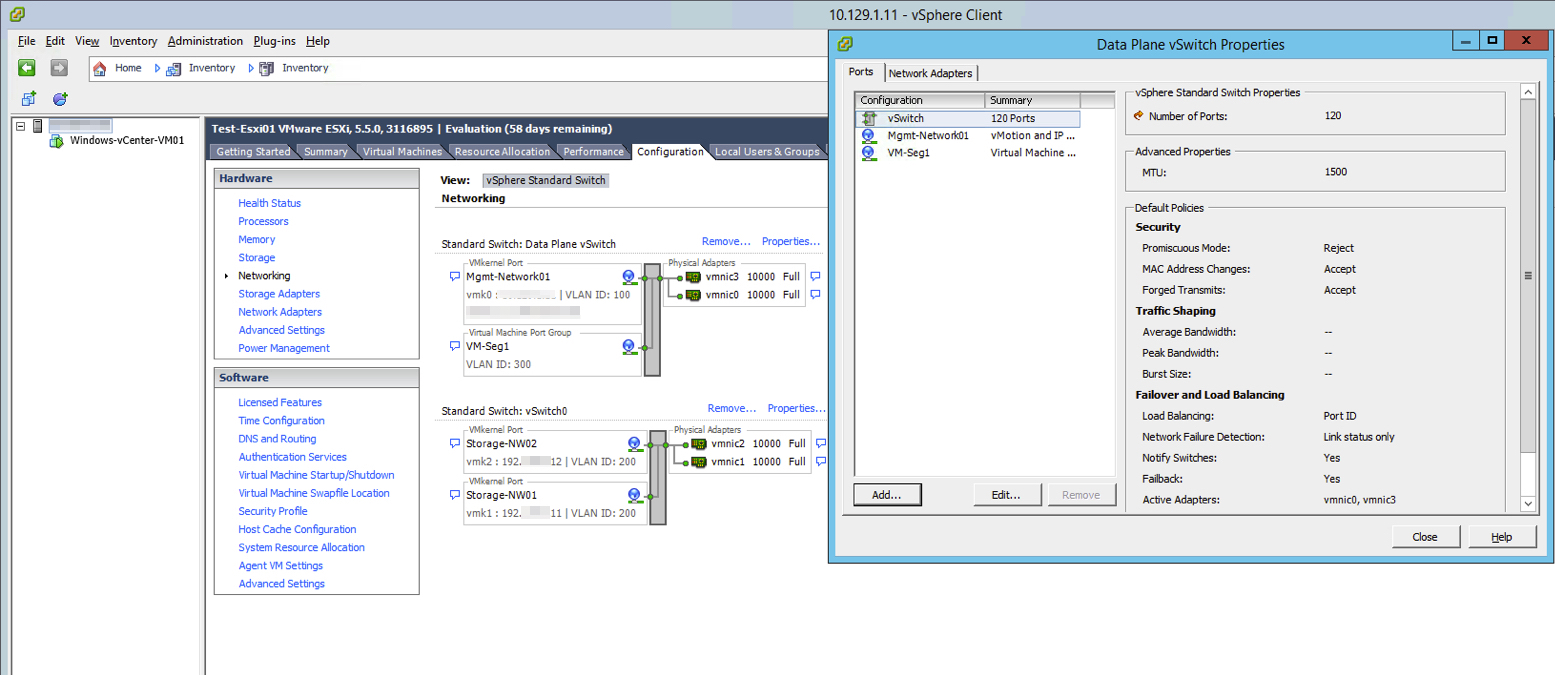Open the info bubble right of vmnic3
The width and height of the screenshot is (1555, 675).
[x=815, y=276]
